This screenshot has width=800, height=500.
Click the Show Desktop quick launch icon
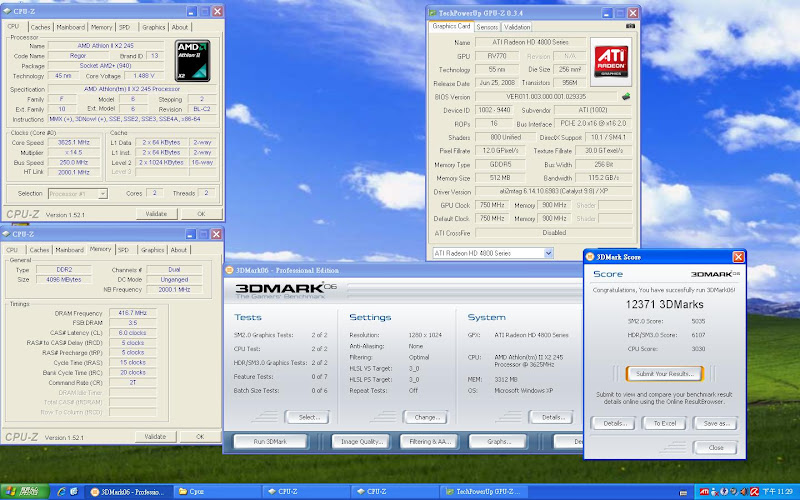pyautogui.click(x=74, y=492)
